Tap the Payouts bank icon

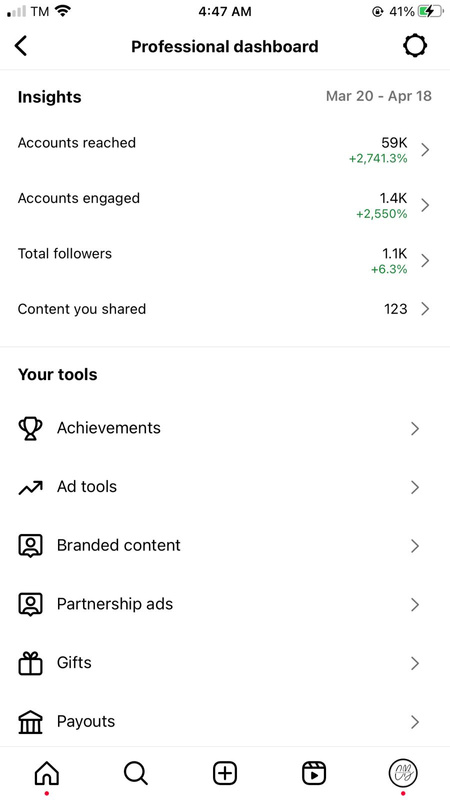(31, 722)
